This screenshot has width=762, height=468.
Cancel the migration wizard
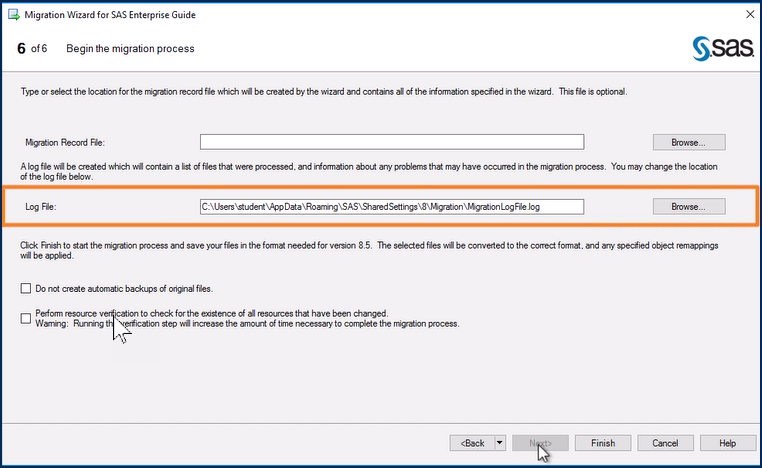pyautogui.click(x=665, y=443)
